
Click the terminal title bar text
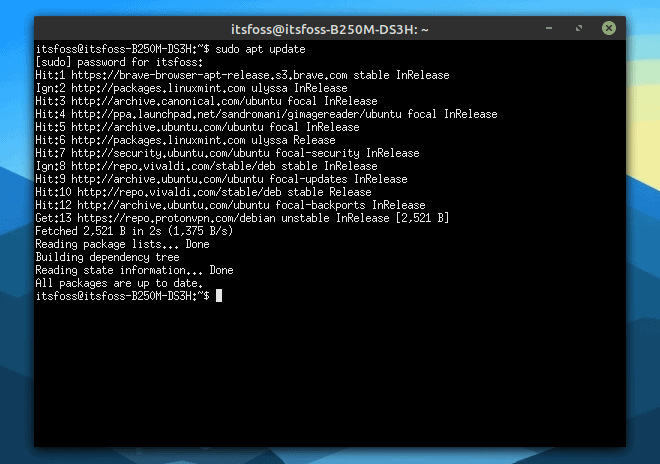coord(330,29)
